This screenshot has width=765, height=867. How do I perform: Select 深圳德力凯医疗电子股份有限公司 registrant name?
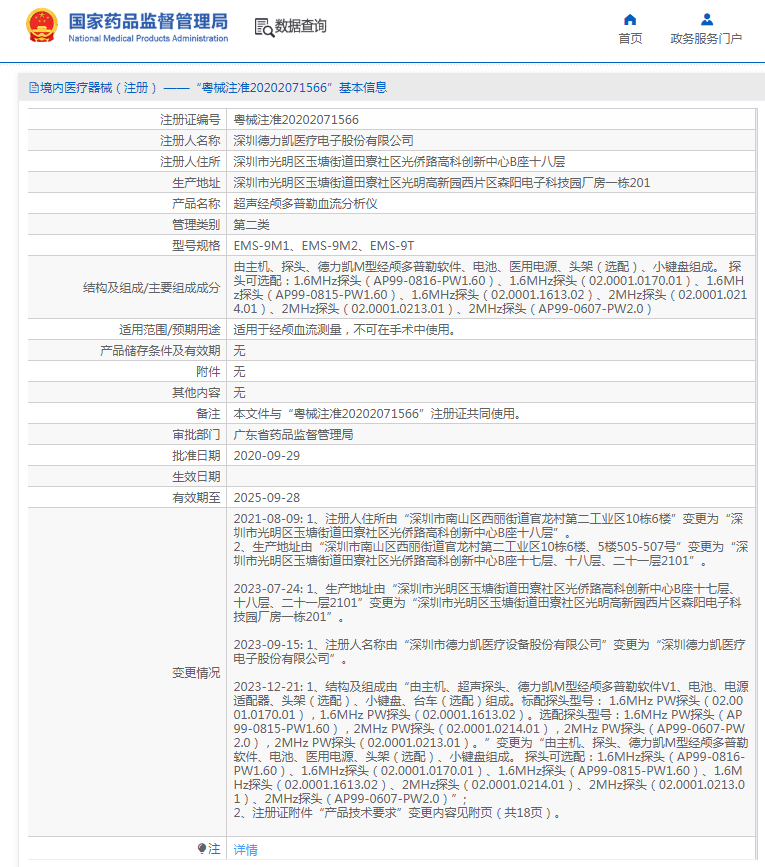(x=323, y=140)
